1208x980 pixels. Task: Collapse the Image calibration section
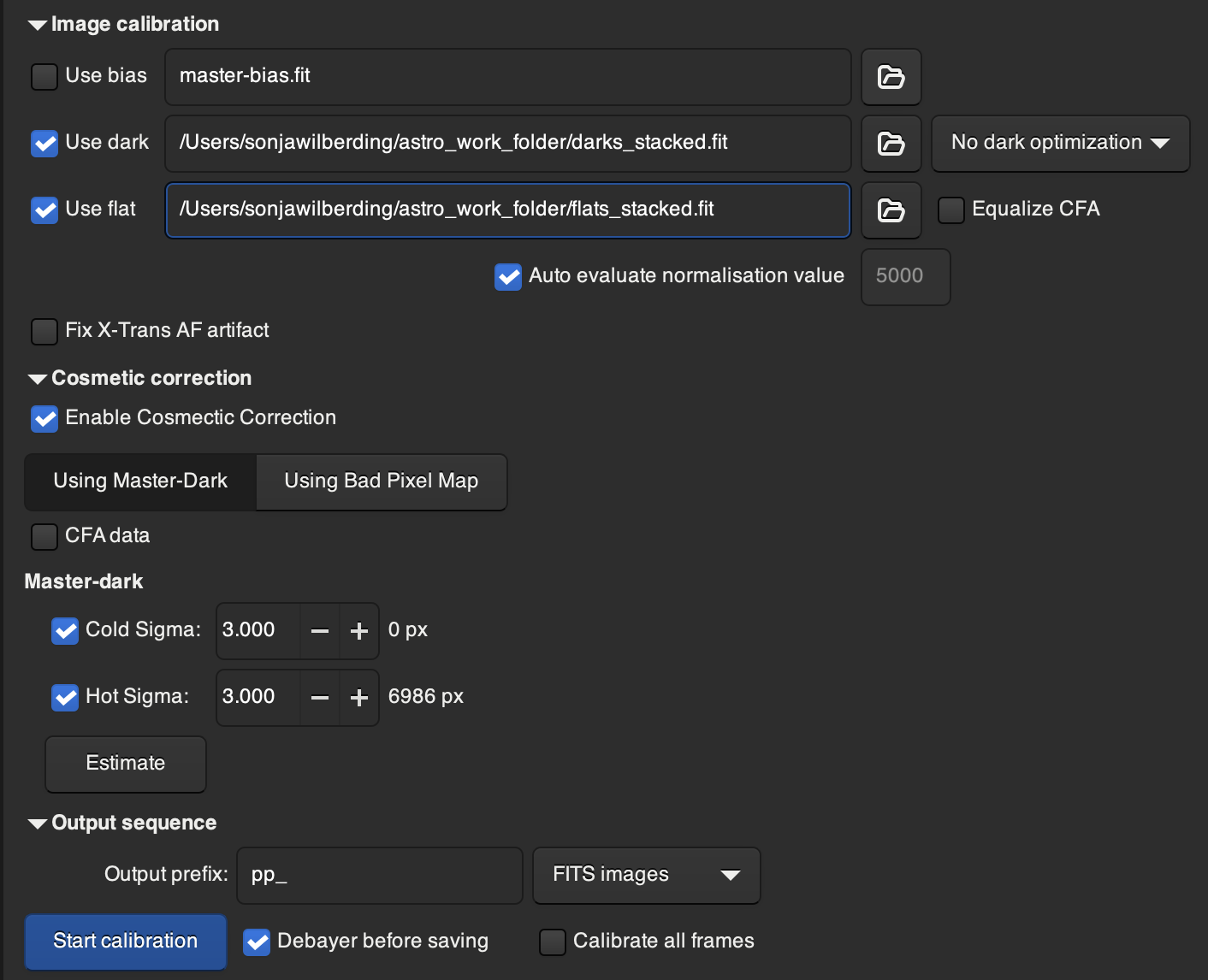point(37,25)
